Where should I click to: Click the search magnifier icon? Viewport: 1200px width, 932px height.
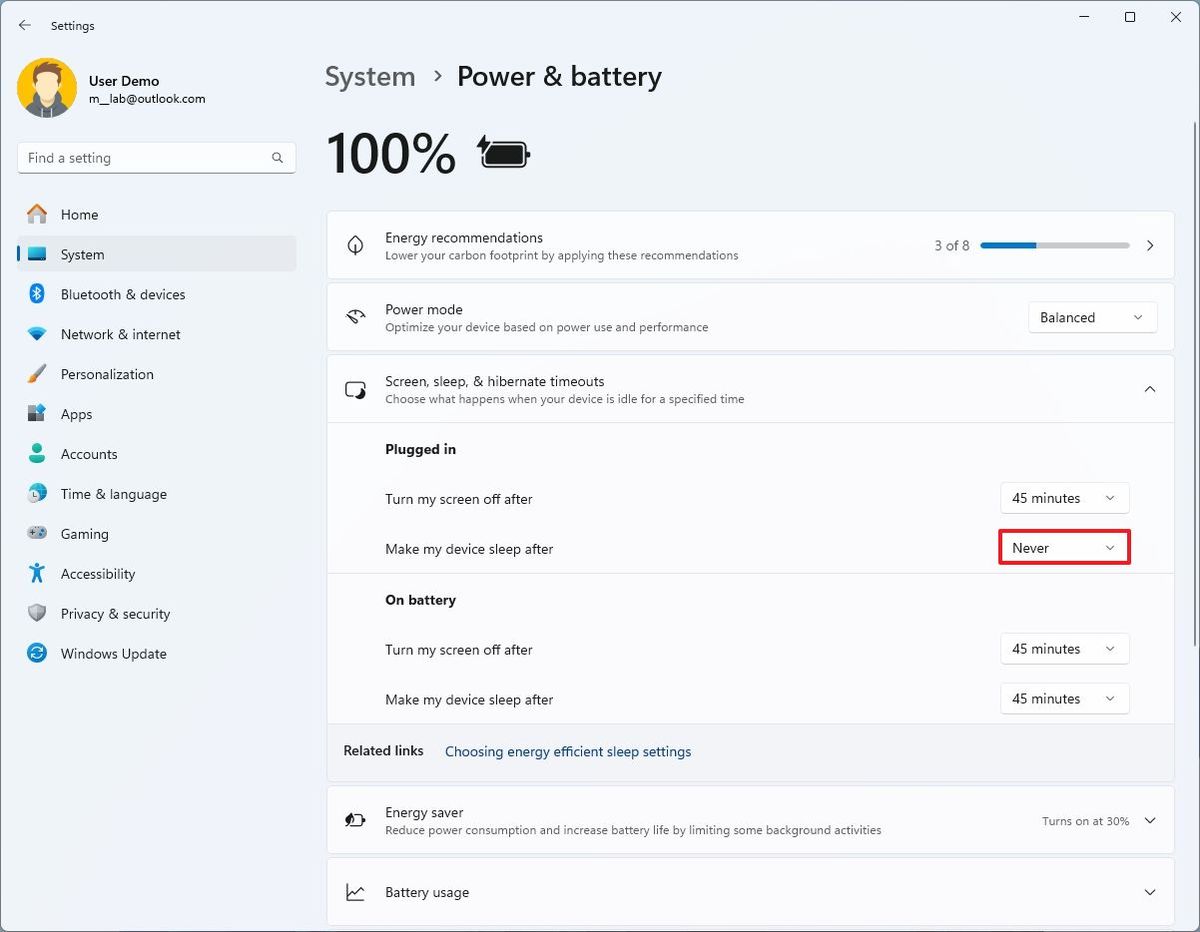277,158
